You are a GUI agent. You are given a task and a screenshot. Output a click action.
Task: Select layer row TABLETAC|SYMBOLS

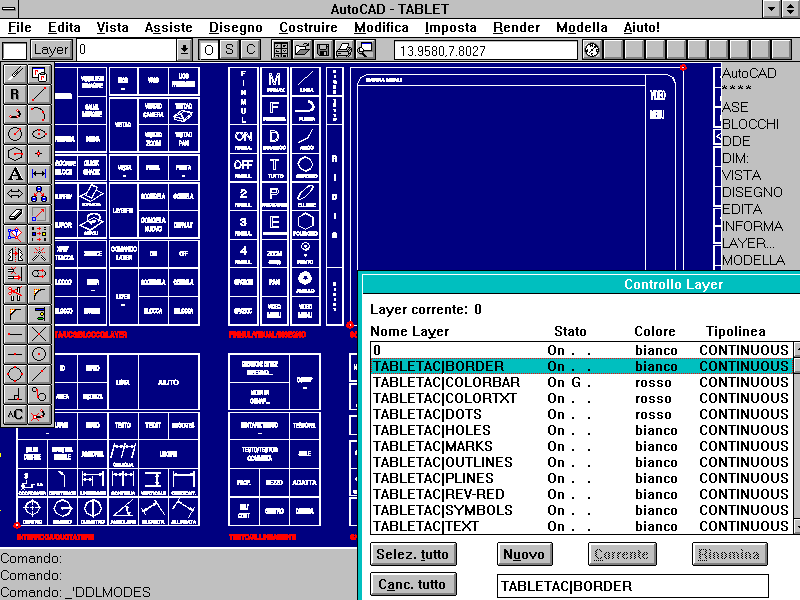pyautogui.click(x=581, y=511)
